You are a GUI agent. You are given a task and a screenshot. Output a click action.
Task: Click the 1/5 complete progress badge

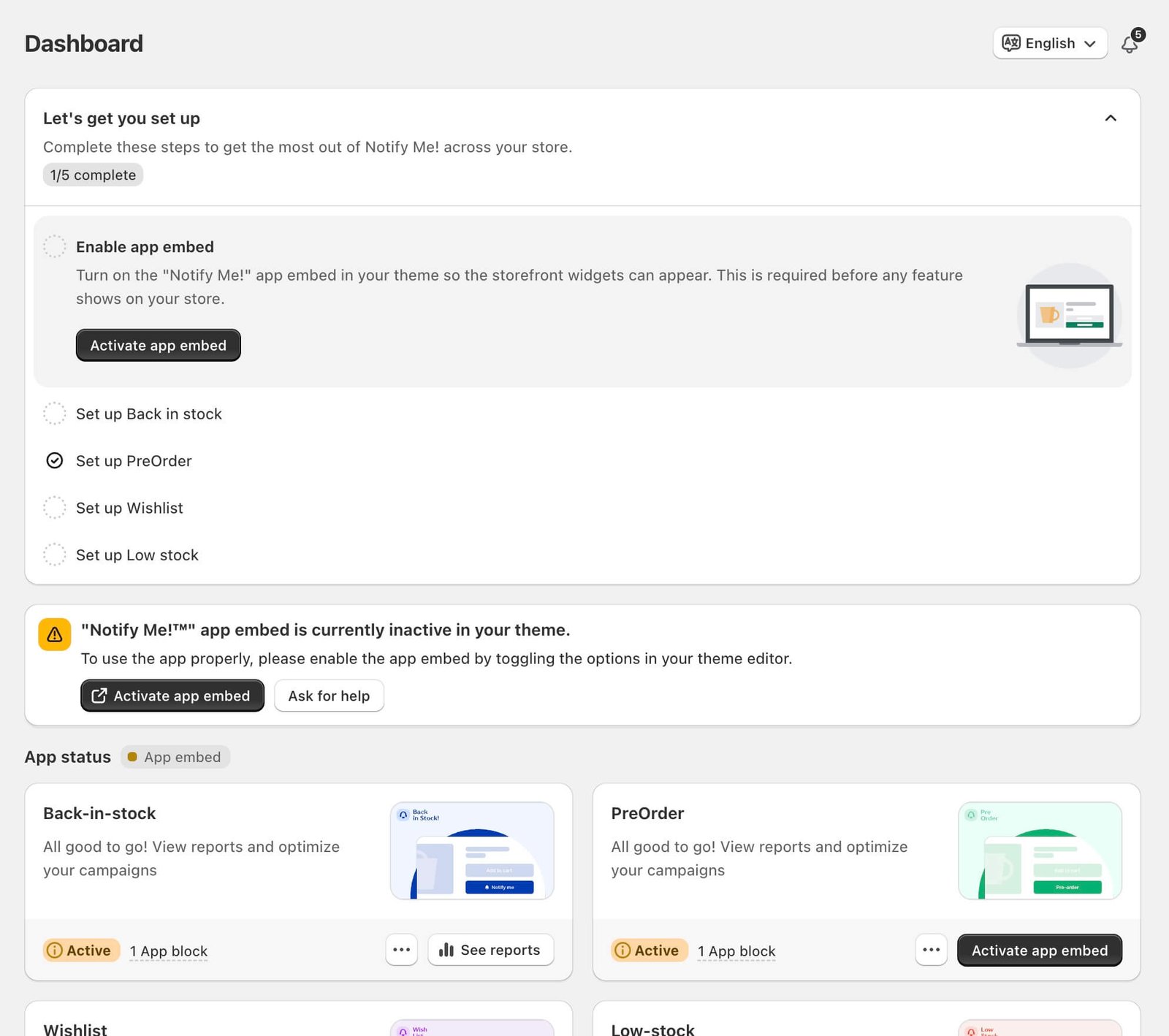(93, 175)
